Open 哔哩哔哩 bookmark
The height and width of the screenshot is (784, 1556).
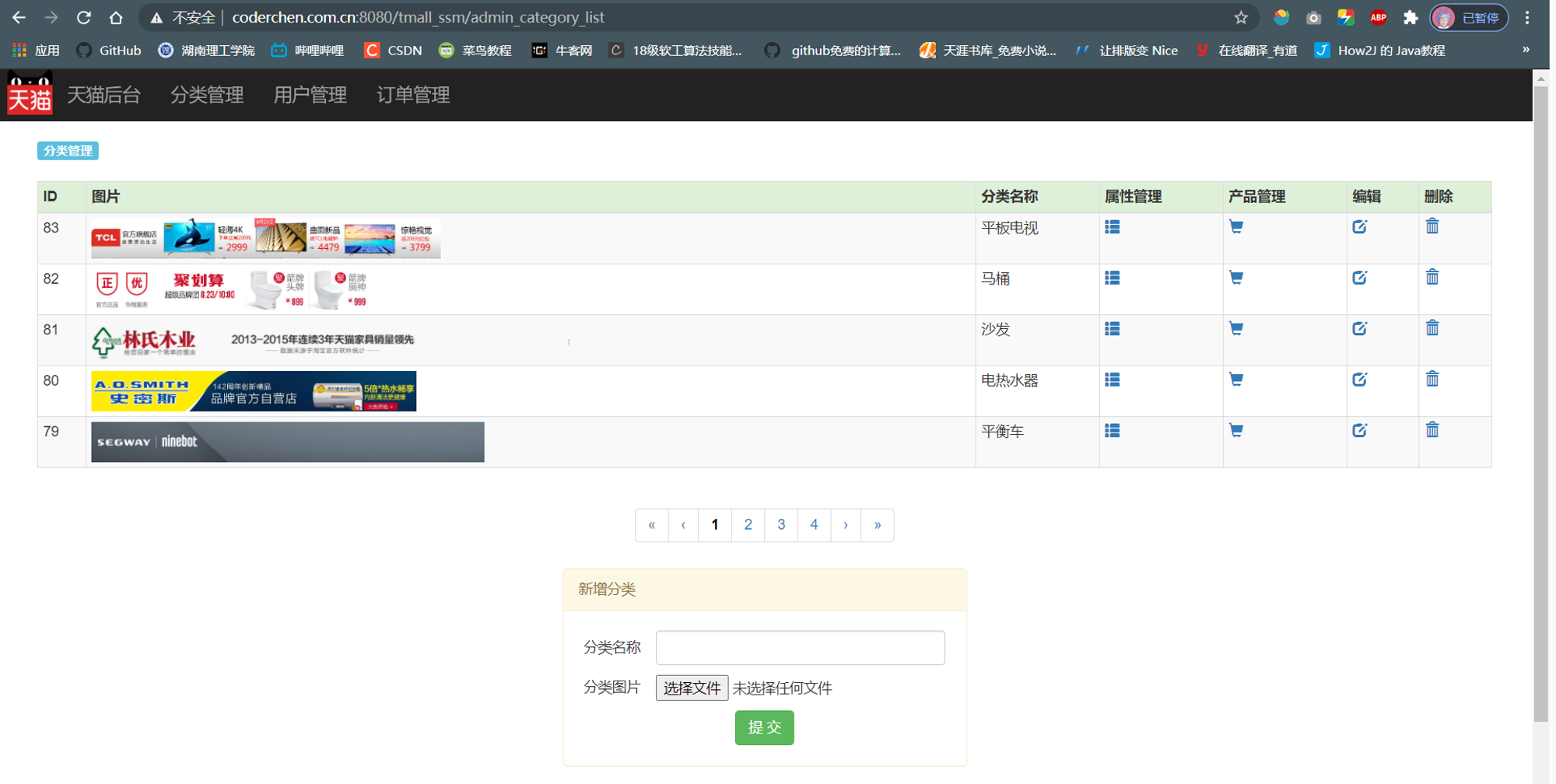tap(307, 51)
